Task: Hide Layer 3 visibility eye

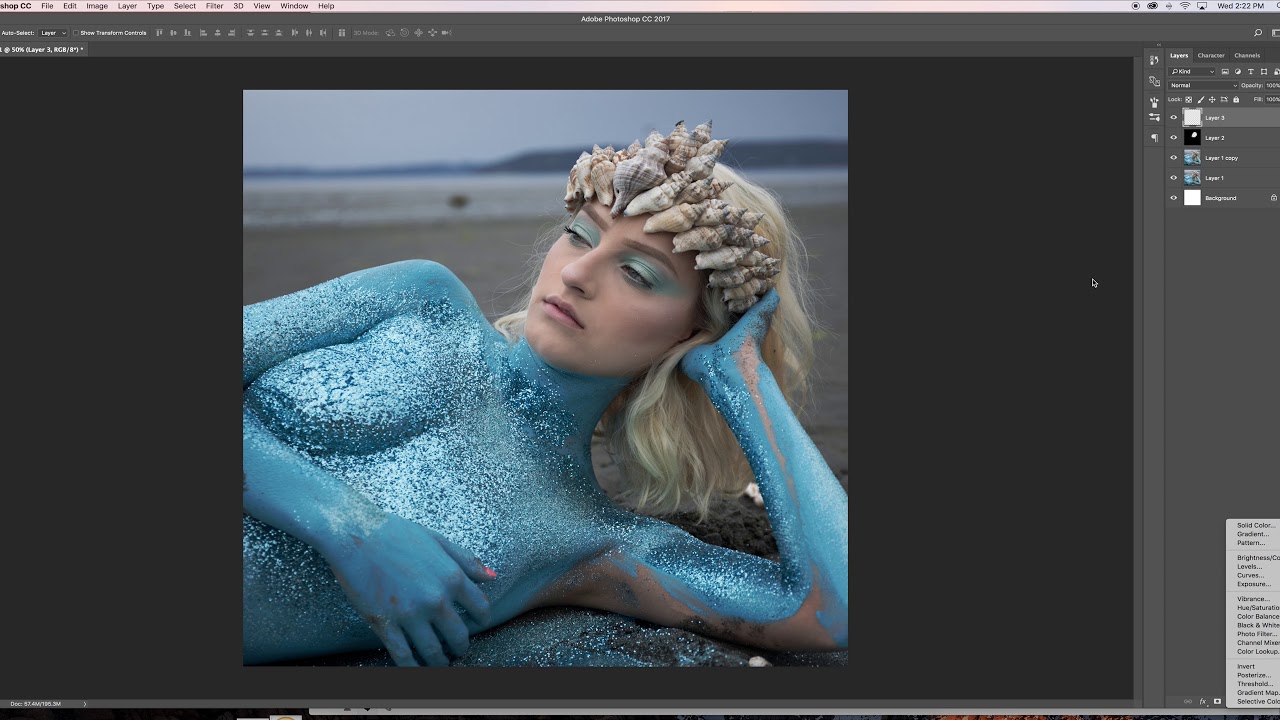Action: pos(1174,117)
